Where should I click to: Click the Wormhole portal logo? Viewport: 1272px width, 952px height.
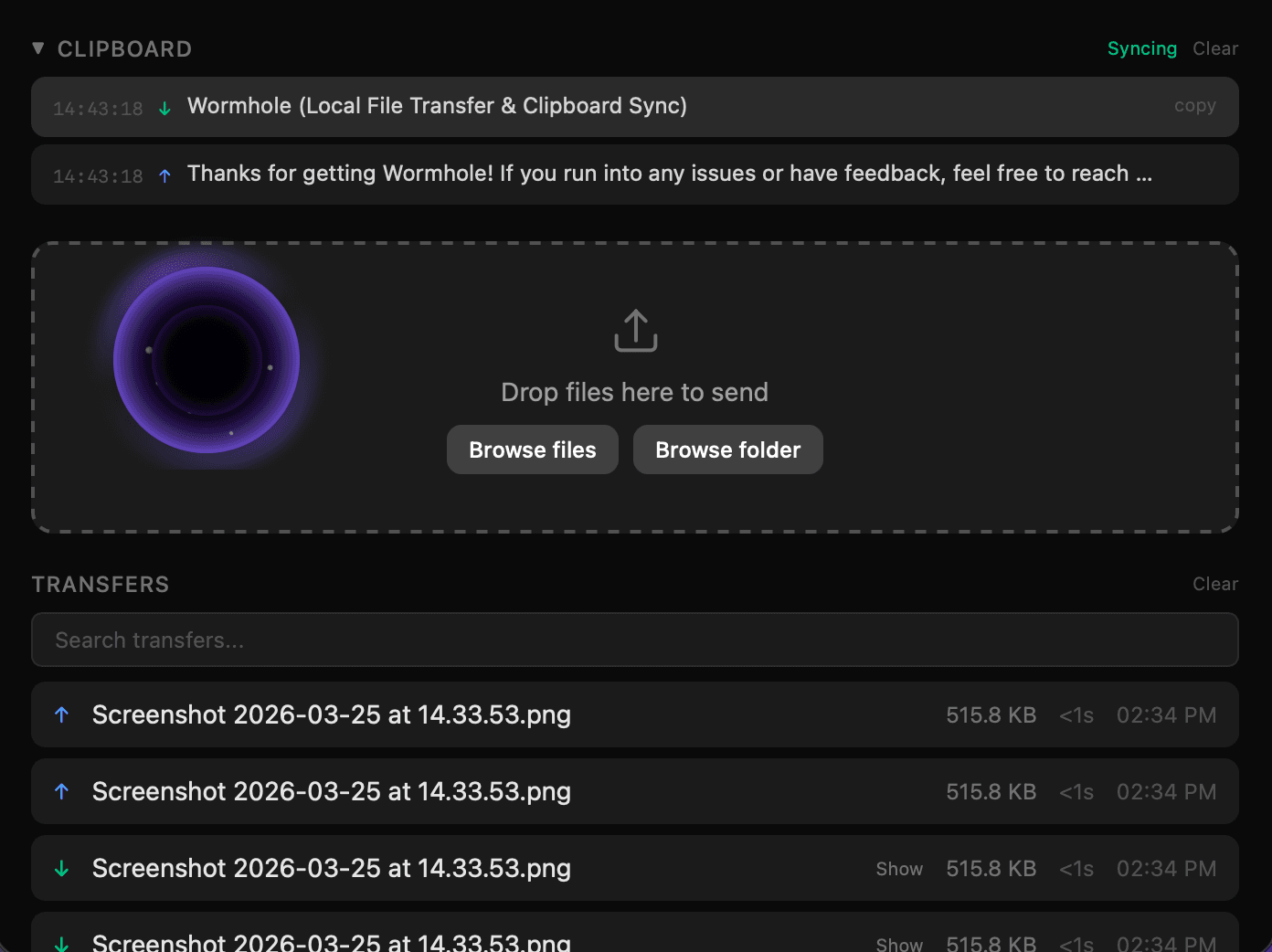tap(206, 358)
